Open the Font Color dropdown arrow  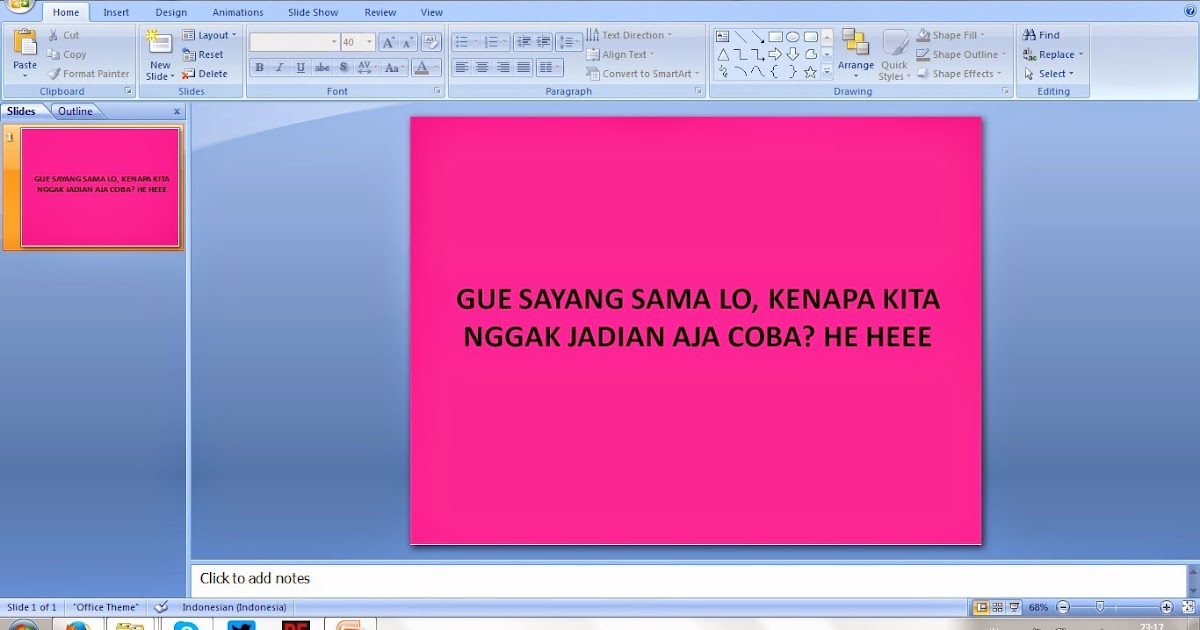click(x=434, y=67)
